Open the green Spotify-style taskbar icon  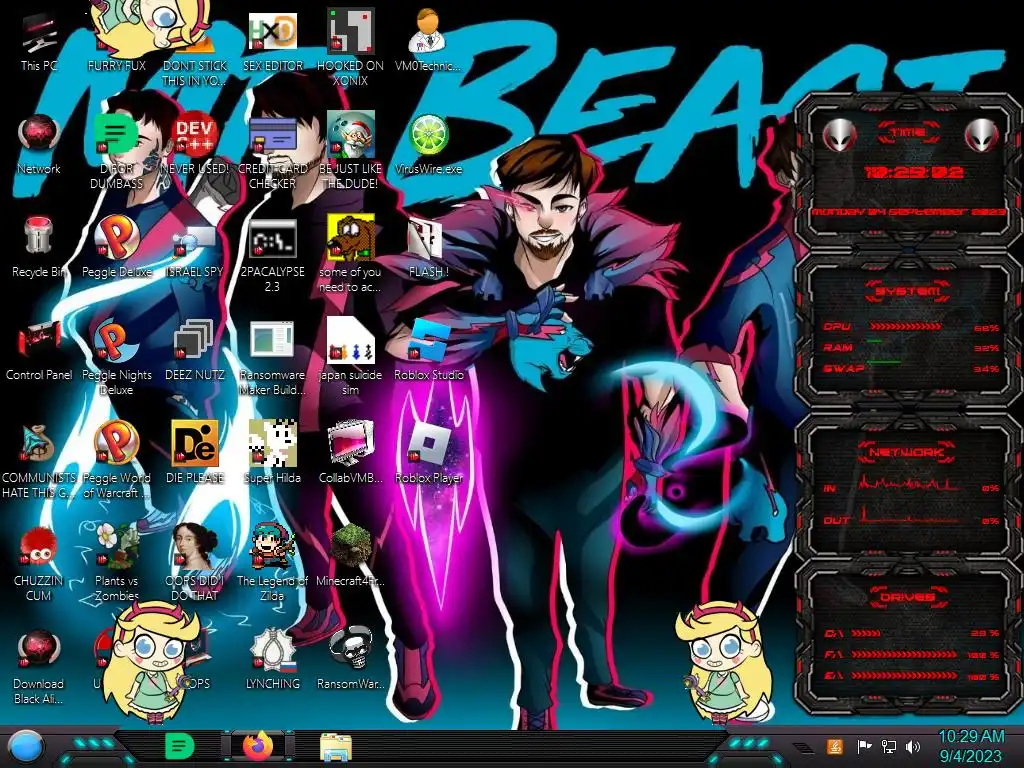(x=180, y=746)
